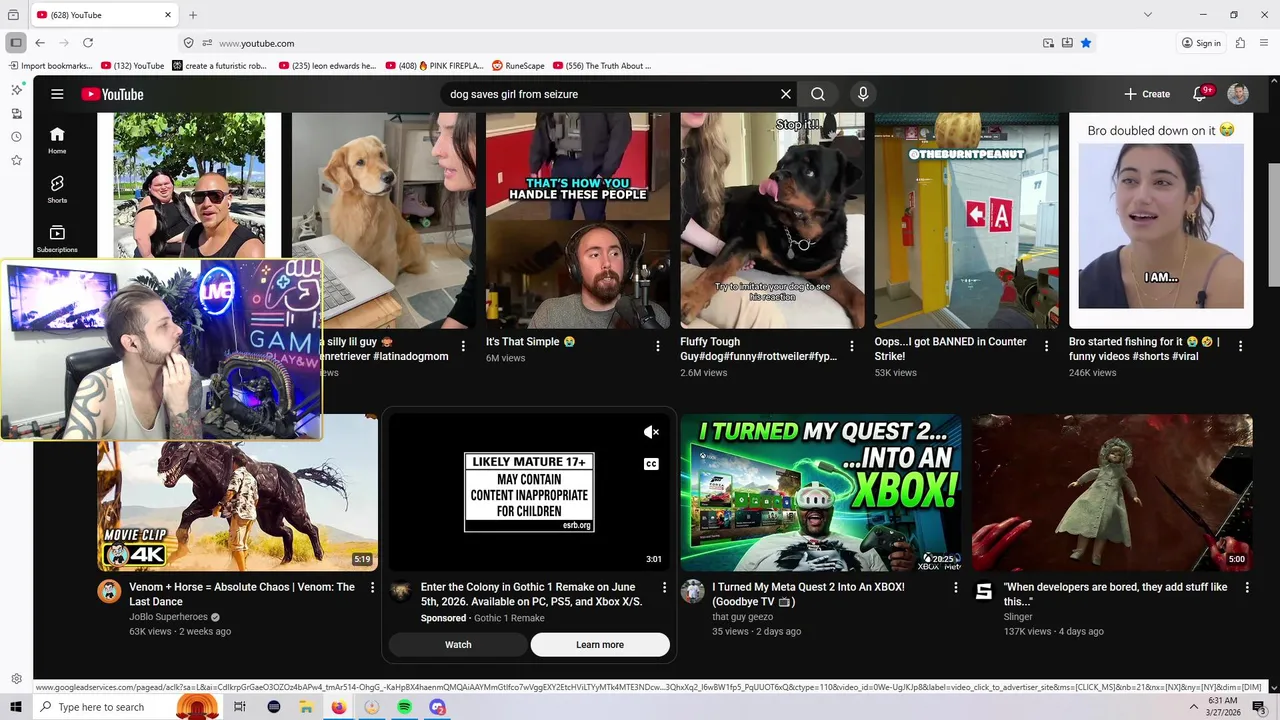This screenshot has width=1280, height=720.
Task: Open options for Venom + Horse video
Action: 372,588
